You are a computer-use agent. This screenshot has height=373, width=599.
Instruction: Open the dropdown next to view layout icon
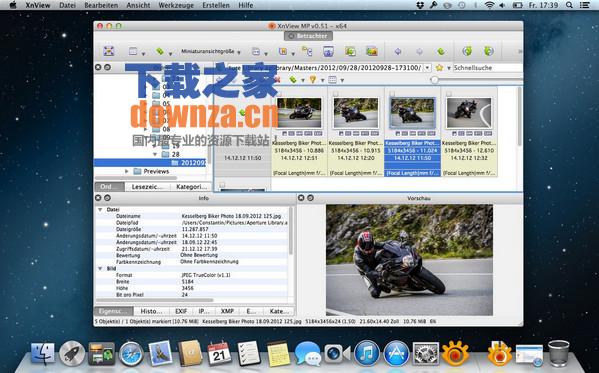click(143, 54)
